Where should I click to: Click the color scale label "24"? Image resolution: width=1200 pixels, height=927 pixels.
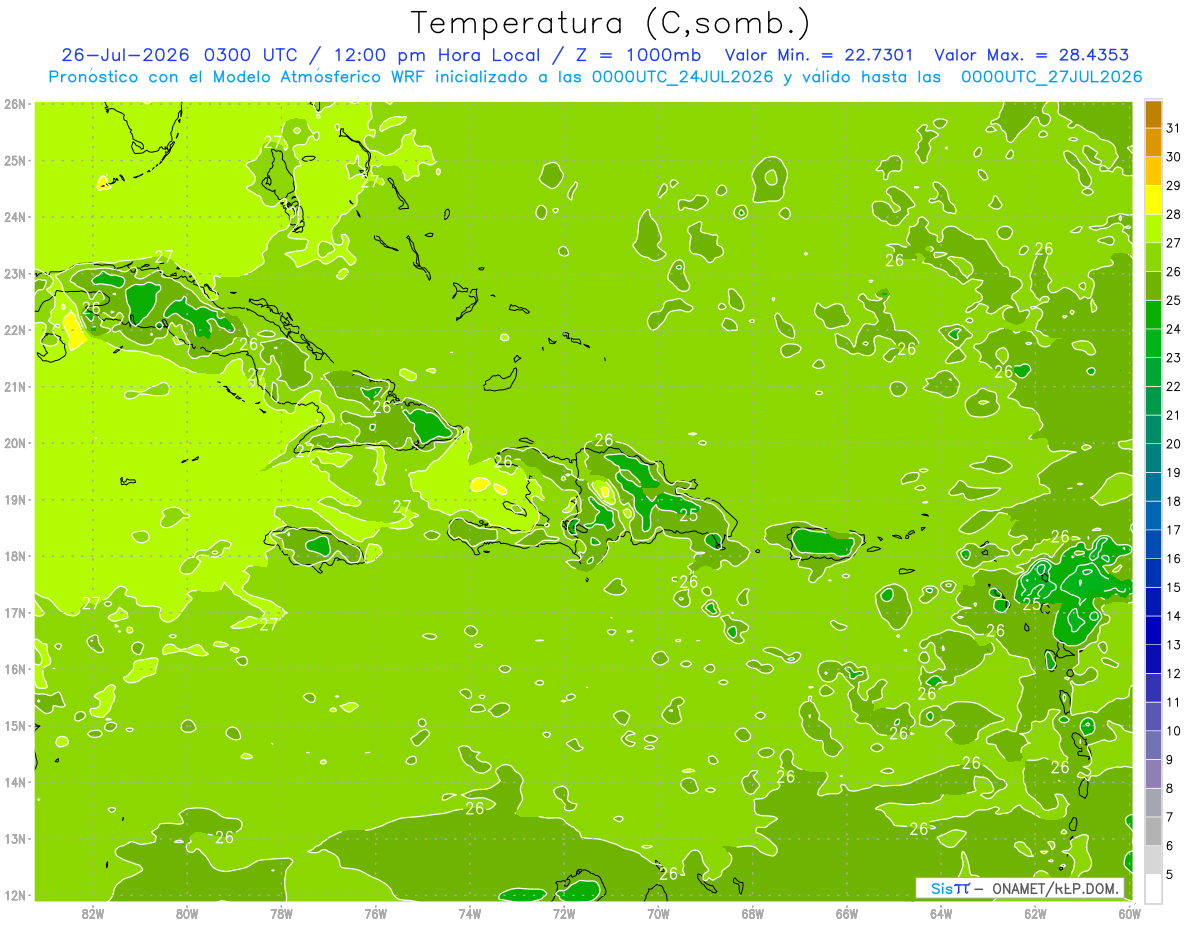coord(1174,329)
